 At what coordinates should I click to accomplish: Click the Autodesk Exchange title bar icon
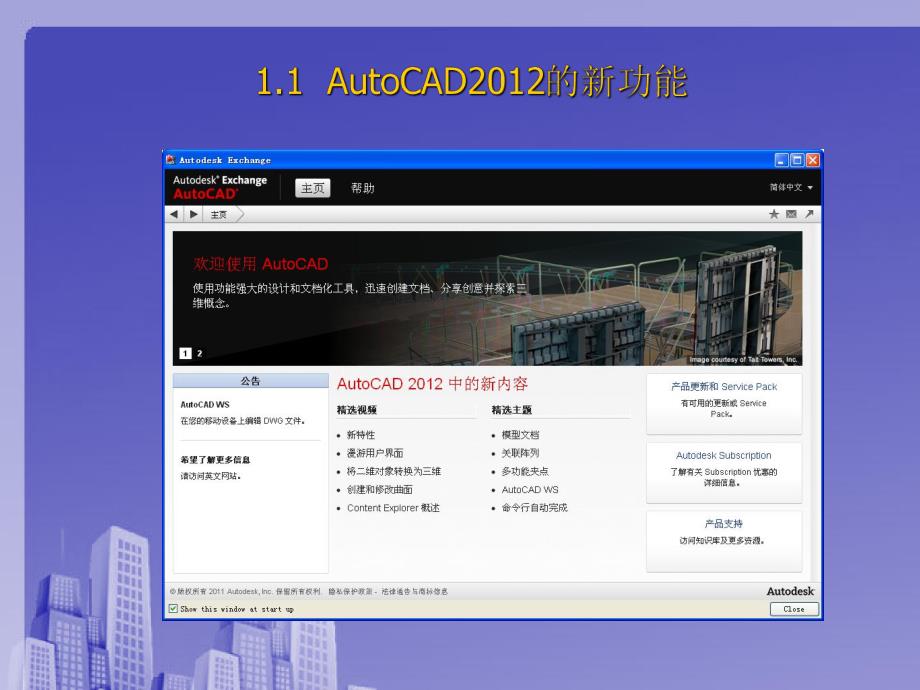coord(171,160)
